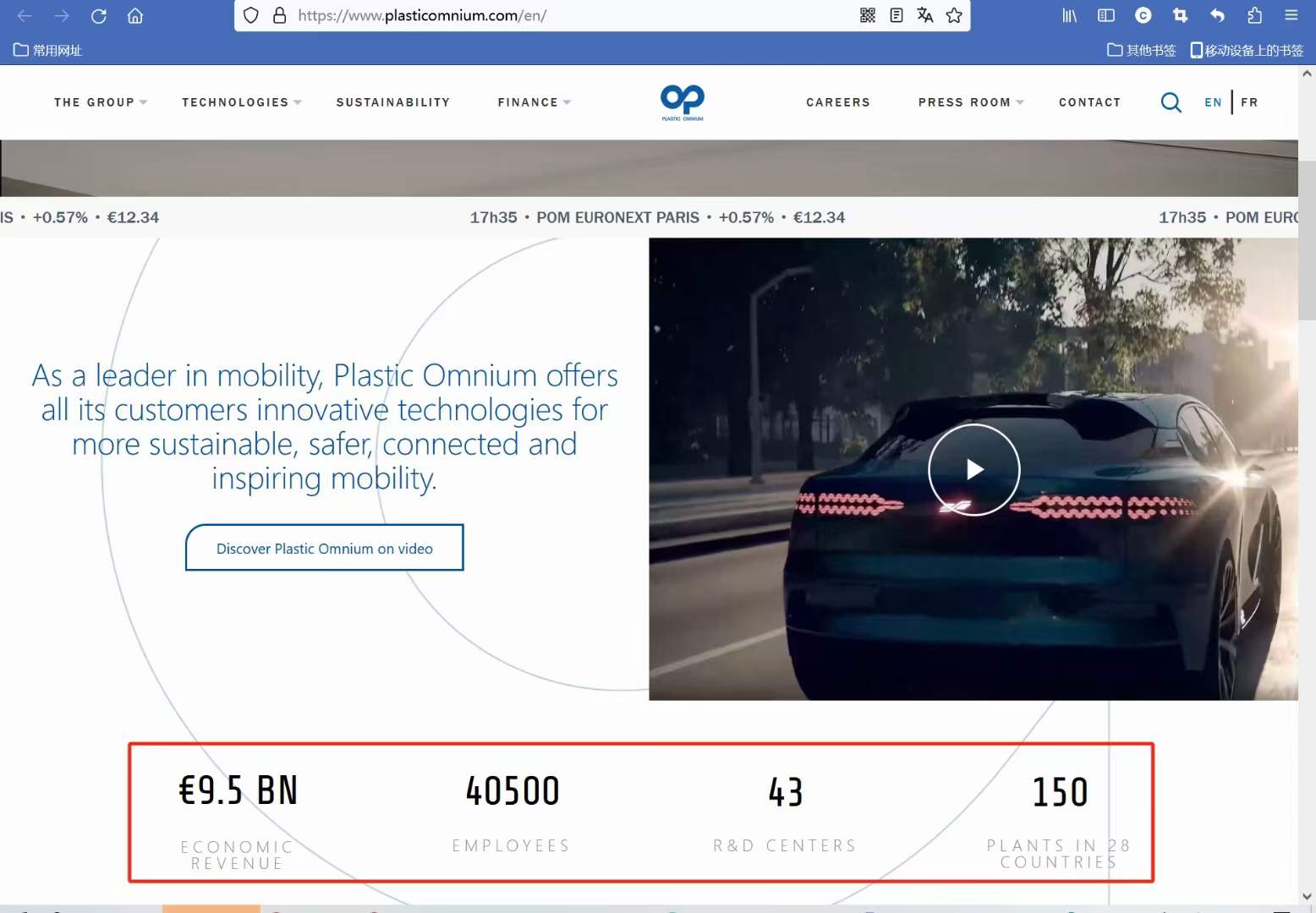Click the 43 R&D centers figure
Screen dimensions: 1316x913
pyautogui.click(x=786, y=792)
